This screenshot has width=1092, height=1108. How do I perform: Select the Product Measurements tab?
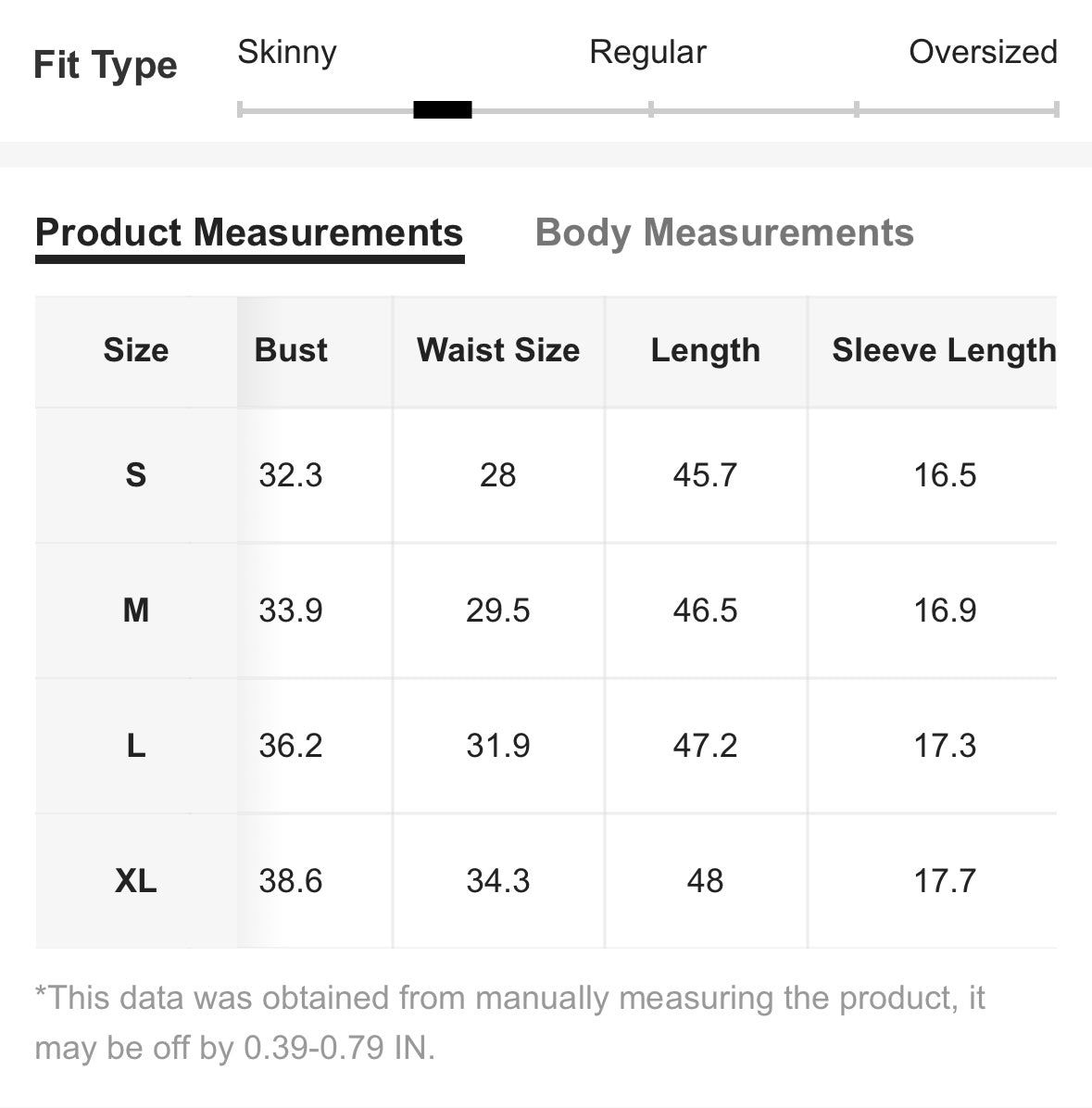click(249, 233)
